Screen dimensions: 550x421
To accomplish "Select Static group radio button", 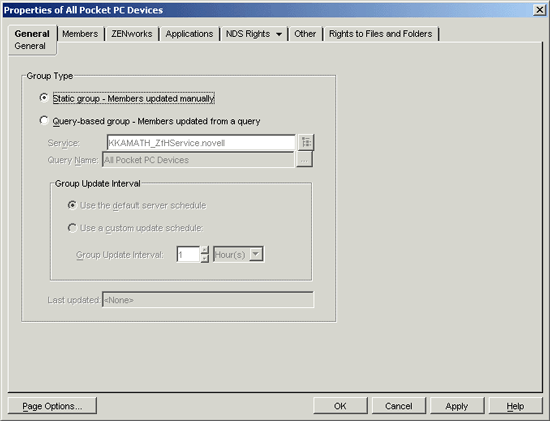I will pos(44,98).
